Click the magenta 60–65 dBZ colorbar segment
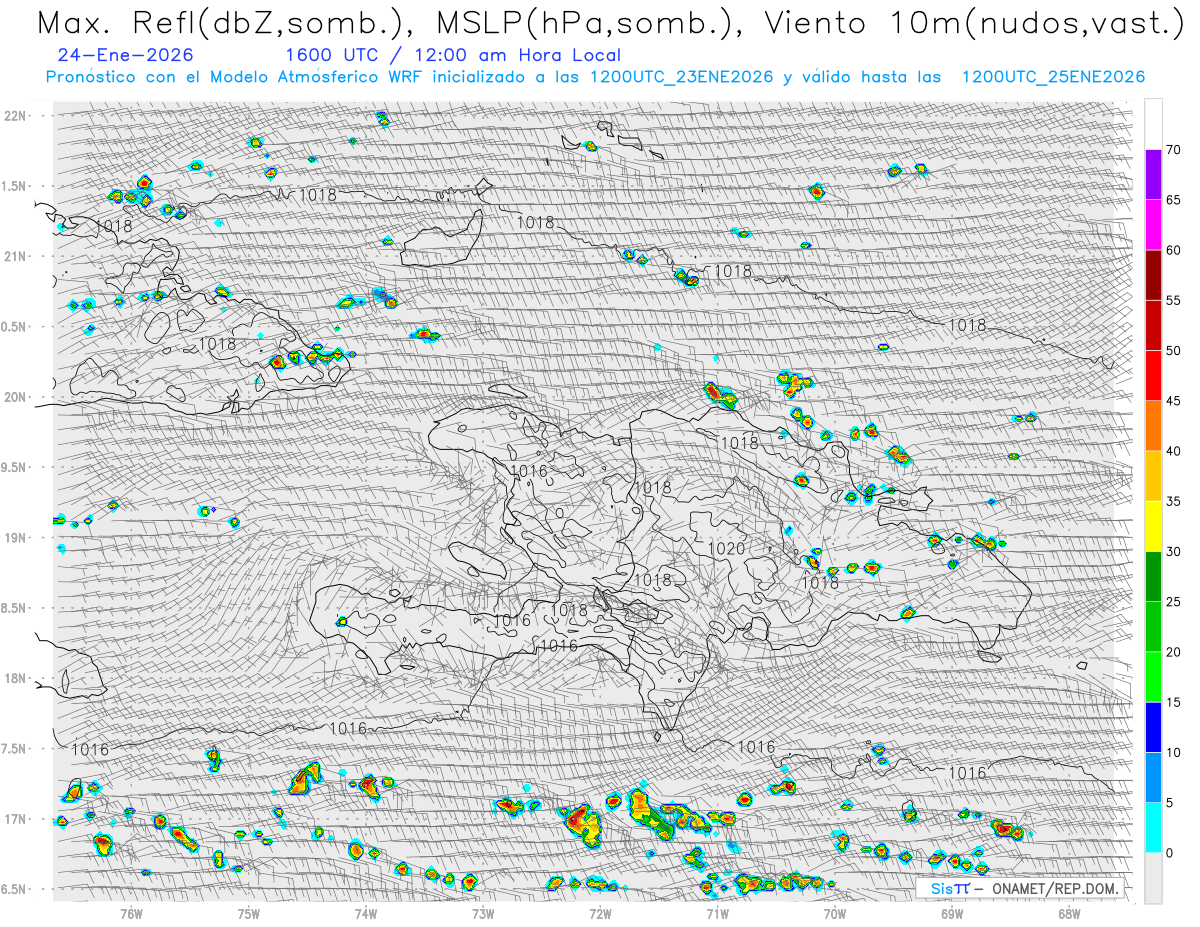The image size is (1200, 927). (x=1153, y=225)
